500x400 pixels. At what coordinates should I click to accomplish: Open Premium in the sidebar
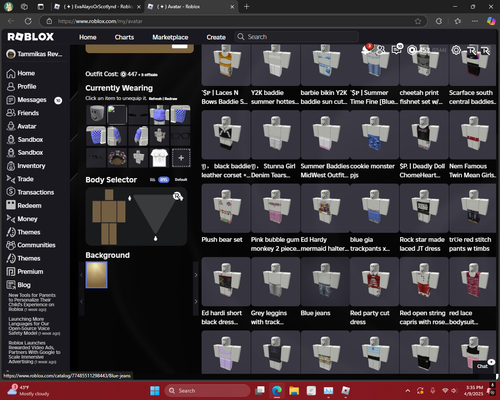click(25, 272)
